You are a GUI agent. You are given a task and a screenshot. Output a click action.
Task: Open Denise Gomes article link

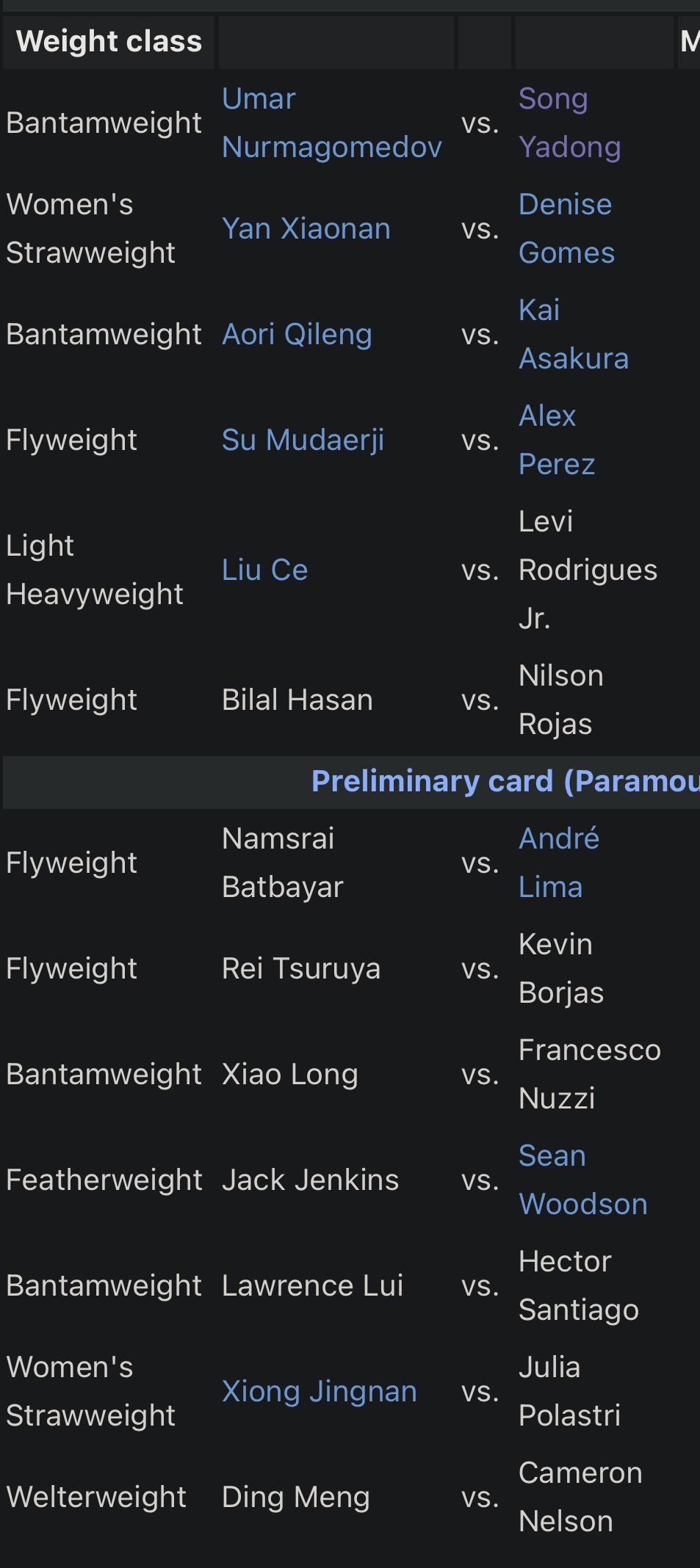click(566, 228)
